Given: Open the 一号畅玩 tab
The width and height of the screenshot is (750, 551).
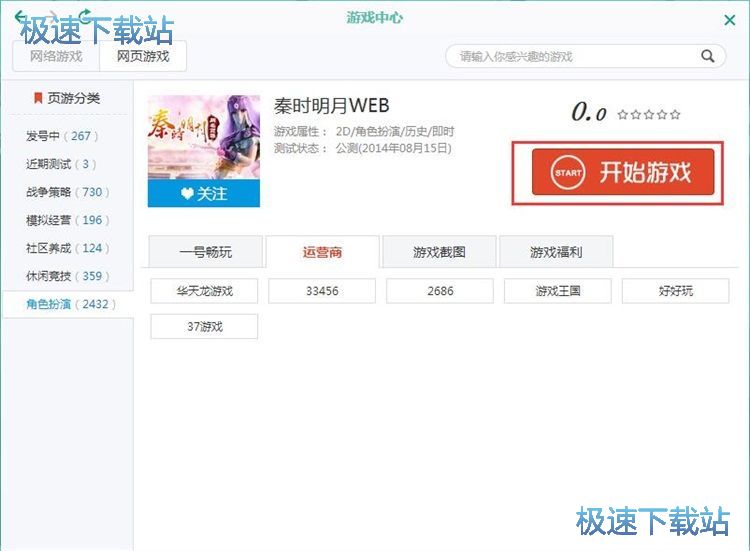Looking at the screenshot, I should [206, 252].
